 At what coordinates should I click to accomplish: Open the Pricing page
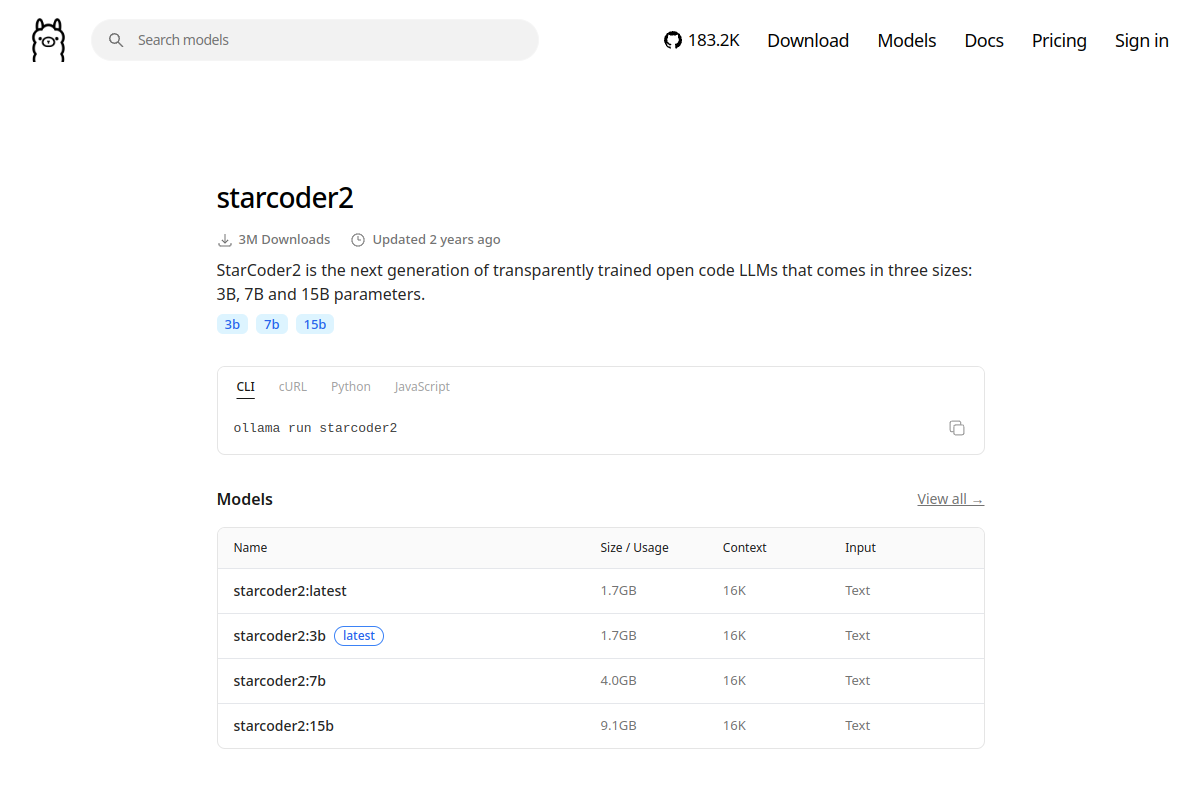pos(1059,40)
